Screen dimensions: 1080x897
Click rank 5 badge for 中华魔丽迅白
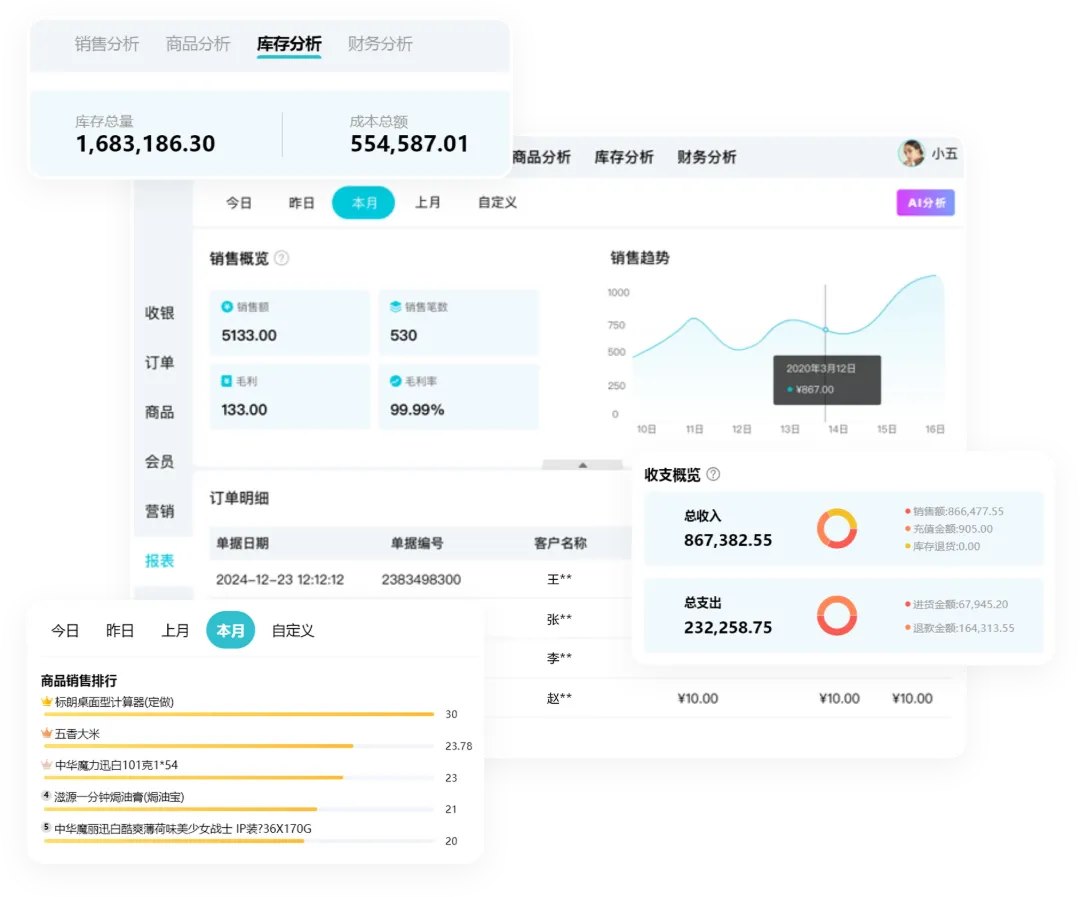click(x=46, y=827)
